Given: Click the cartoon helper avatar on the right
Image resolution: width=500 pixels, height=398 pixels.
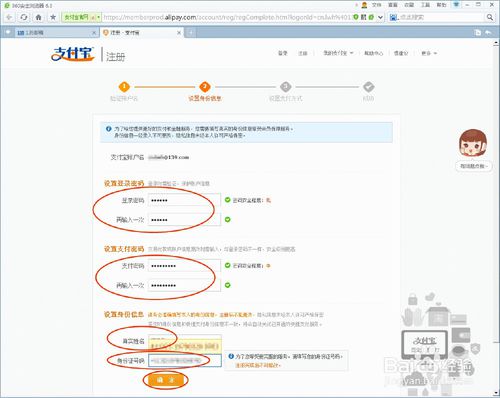Looking at the screenshot, I should point(473,144).
